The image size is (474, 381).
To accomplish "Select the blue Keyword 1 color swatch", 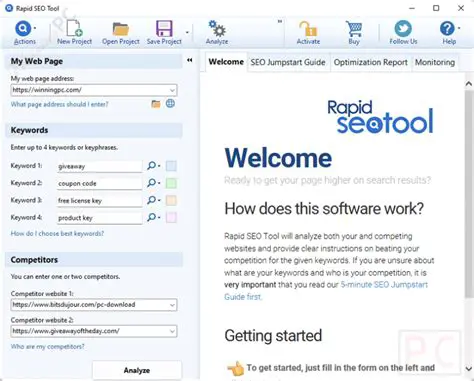I will (x=171, y=166).
